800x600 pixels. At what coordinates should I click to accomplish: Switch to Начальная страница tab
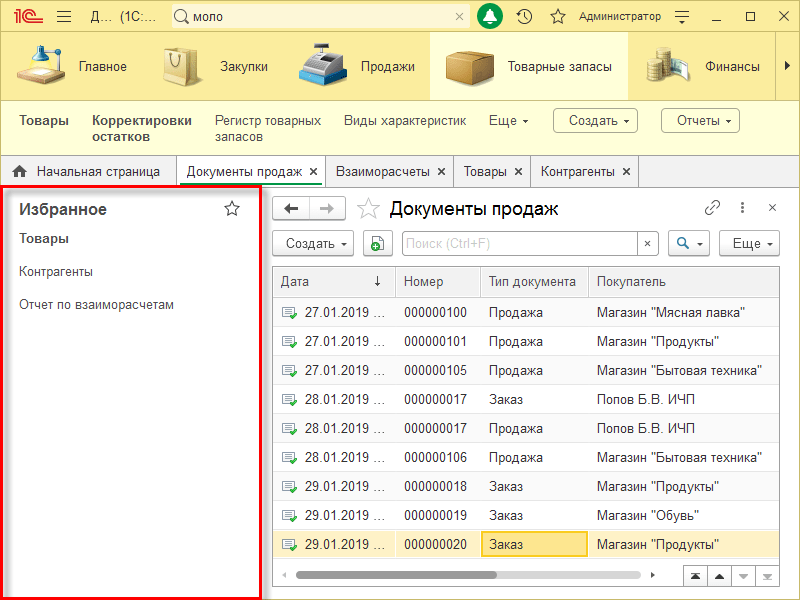pos(88,171)
